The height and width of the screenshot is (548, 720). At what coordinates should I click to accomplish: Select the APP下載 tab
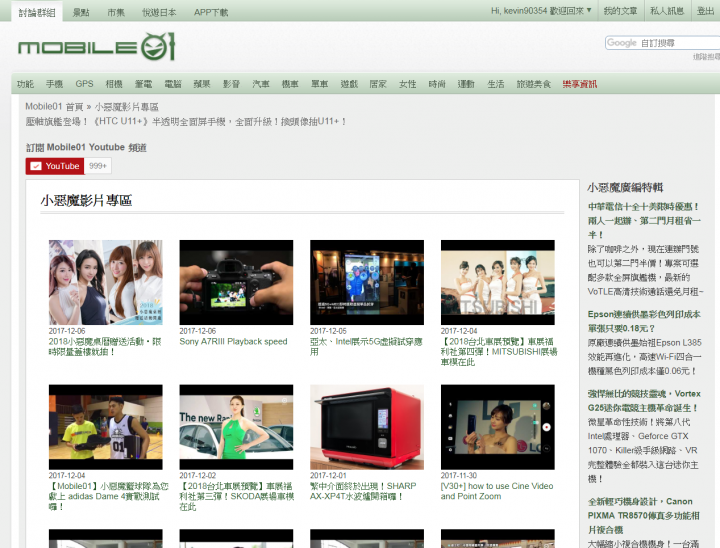click(x=211, y=12)
